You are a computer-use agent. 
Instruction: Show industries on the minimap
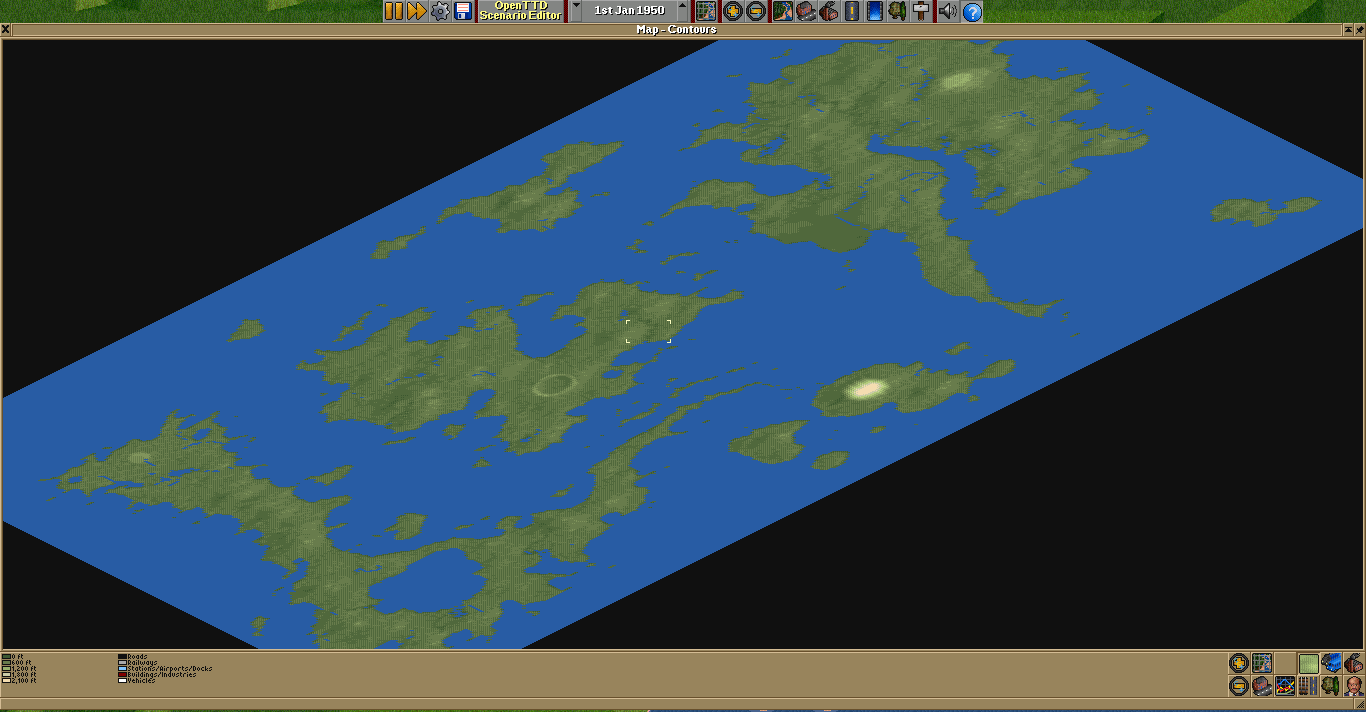[x=1354, y=663]
